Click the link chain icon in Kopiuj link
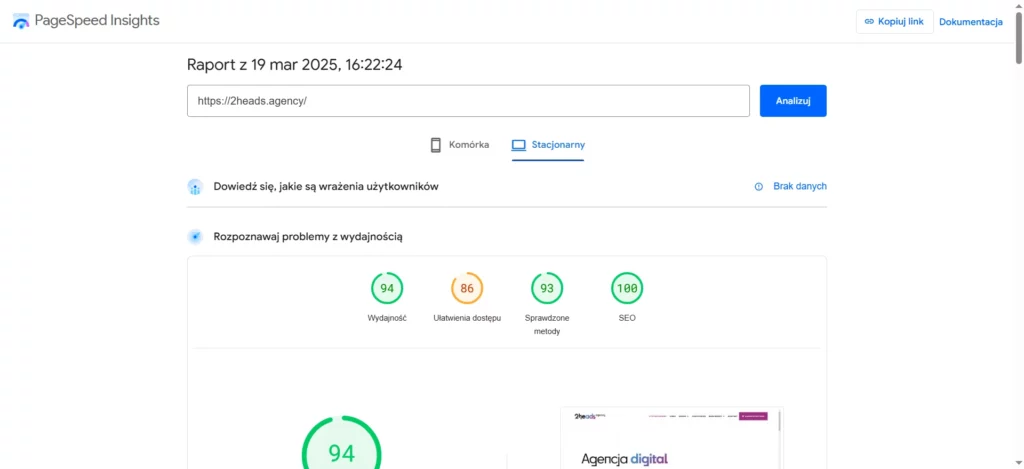Image resolution: width=1024 pixels, height=469 pixels. coord(869,22)
